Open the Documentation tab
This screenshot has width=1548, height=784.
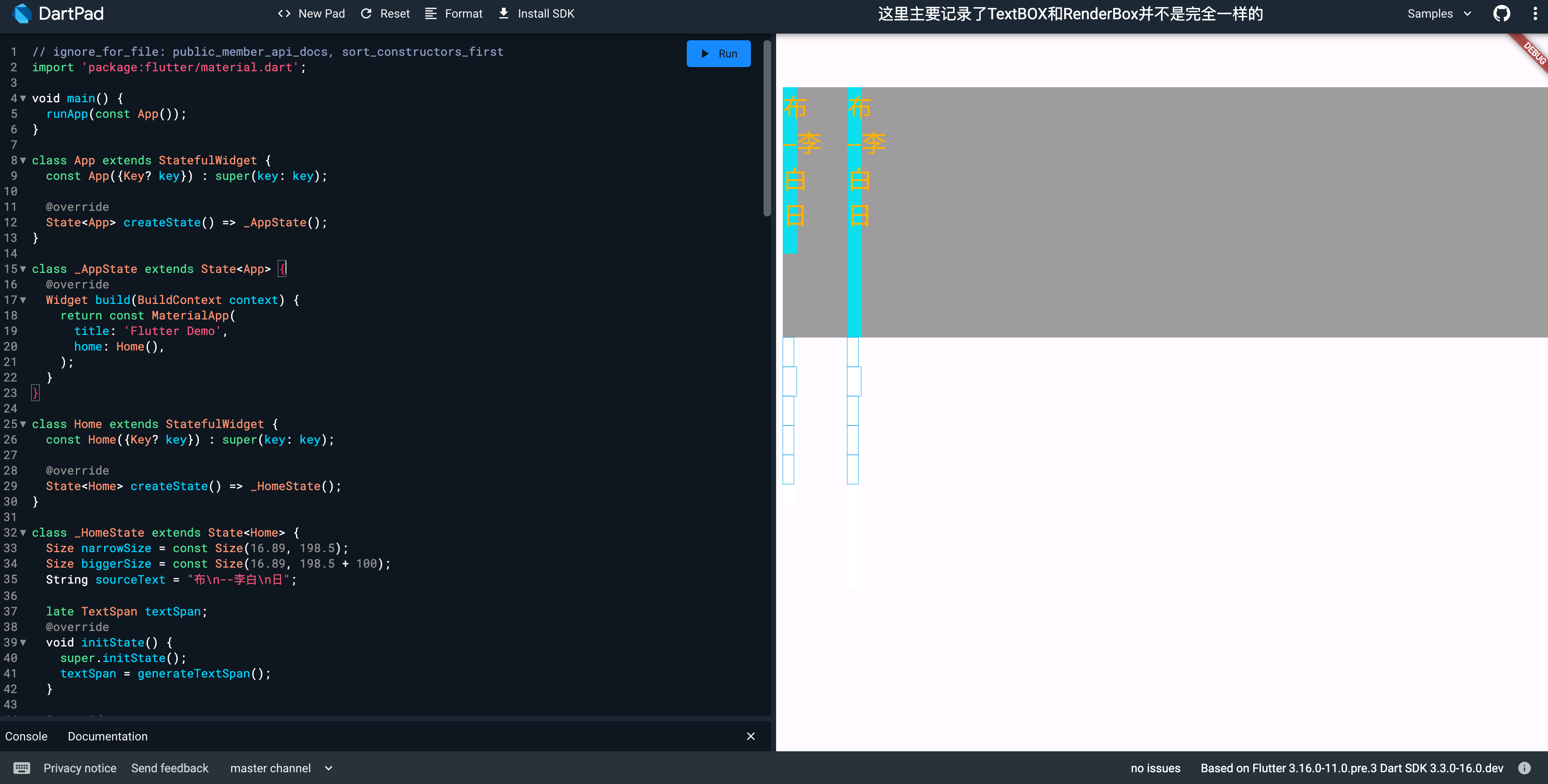108,735
